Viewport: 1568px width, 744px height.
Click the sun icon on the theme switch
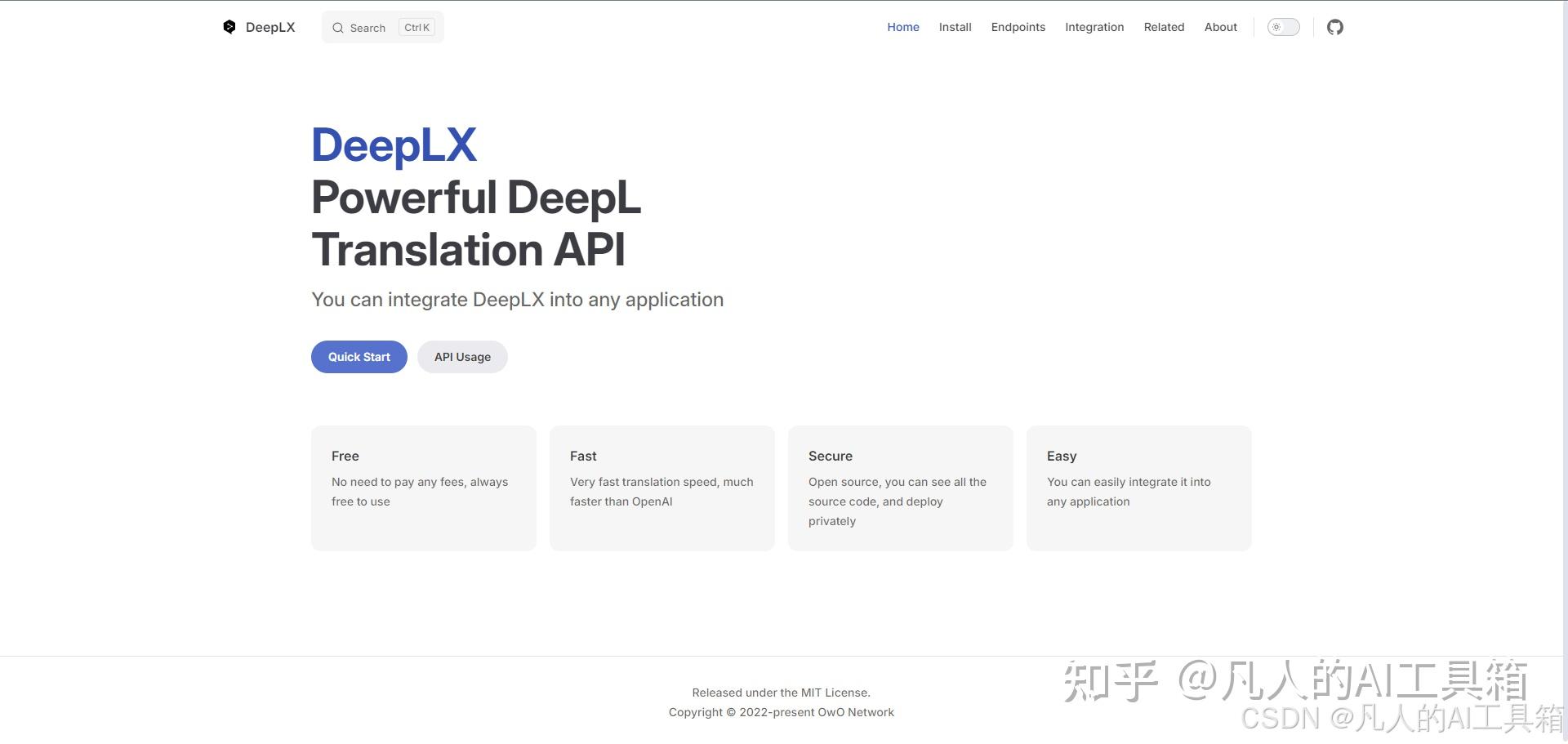(1276, 27)
